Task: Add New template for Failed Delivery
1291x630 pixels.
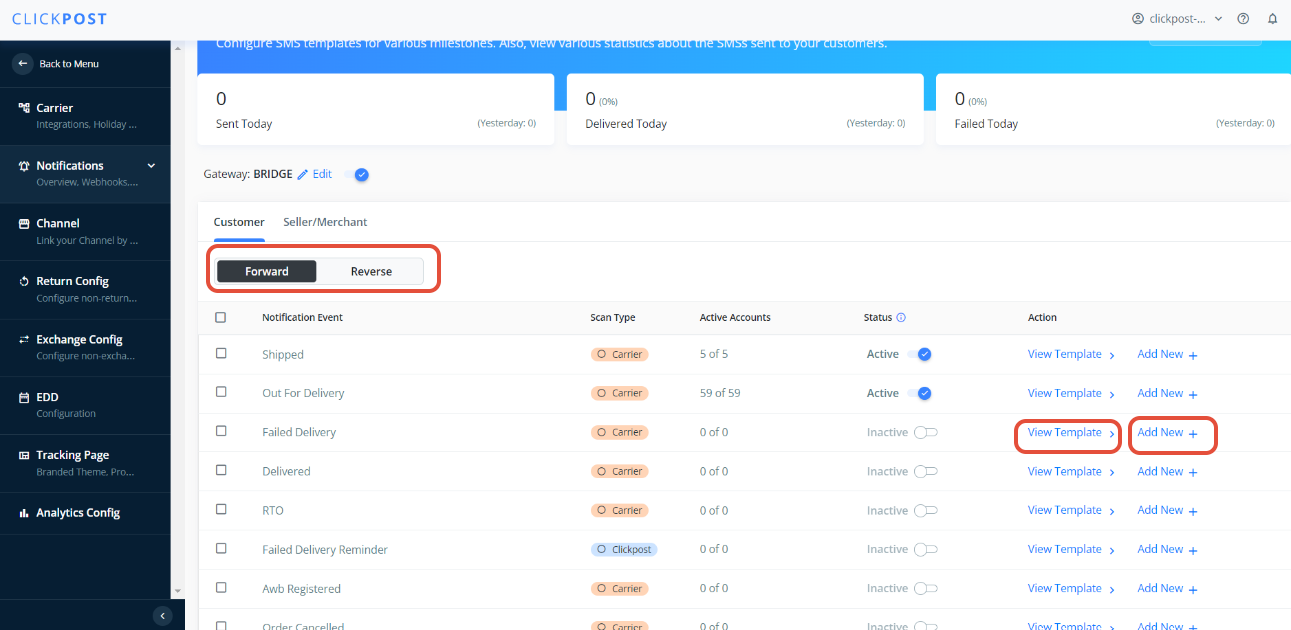Action: 1167,432
